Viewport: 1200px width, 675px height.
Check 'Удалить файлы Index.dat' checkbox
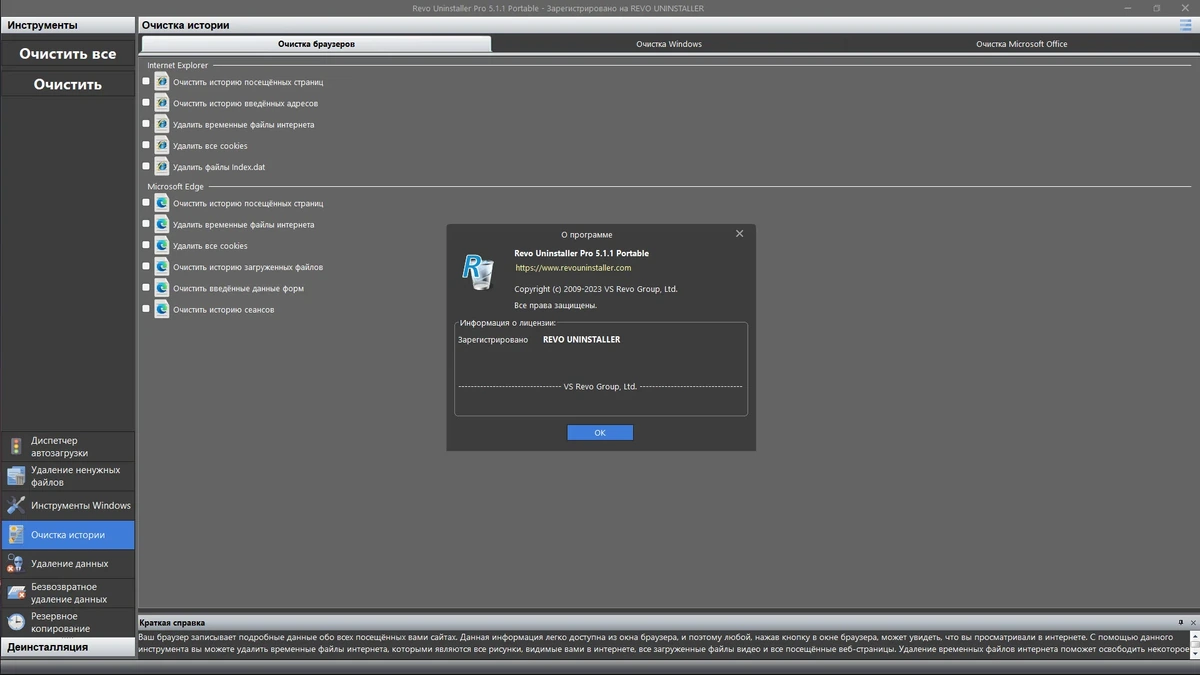click(x=146, y=166)
